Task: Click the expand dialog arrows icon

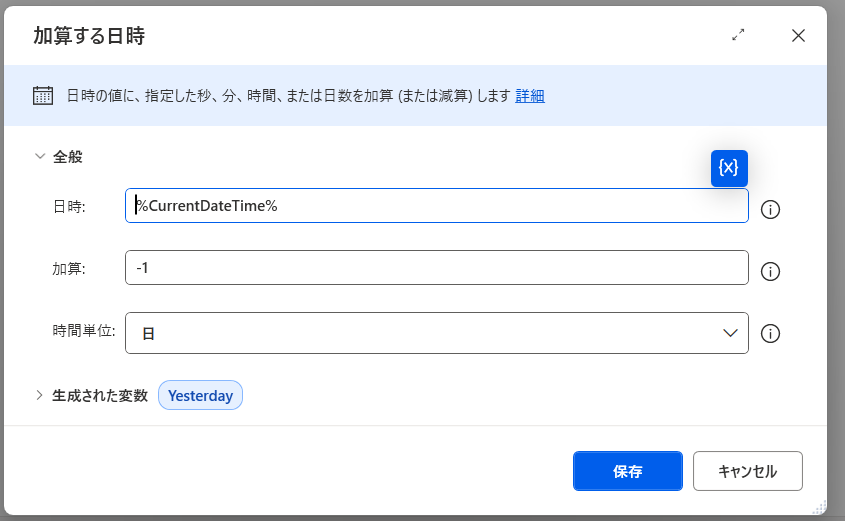Action: click(738, 35)
